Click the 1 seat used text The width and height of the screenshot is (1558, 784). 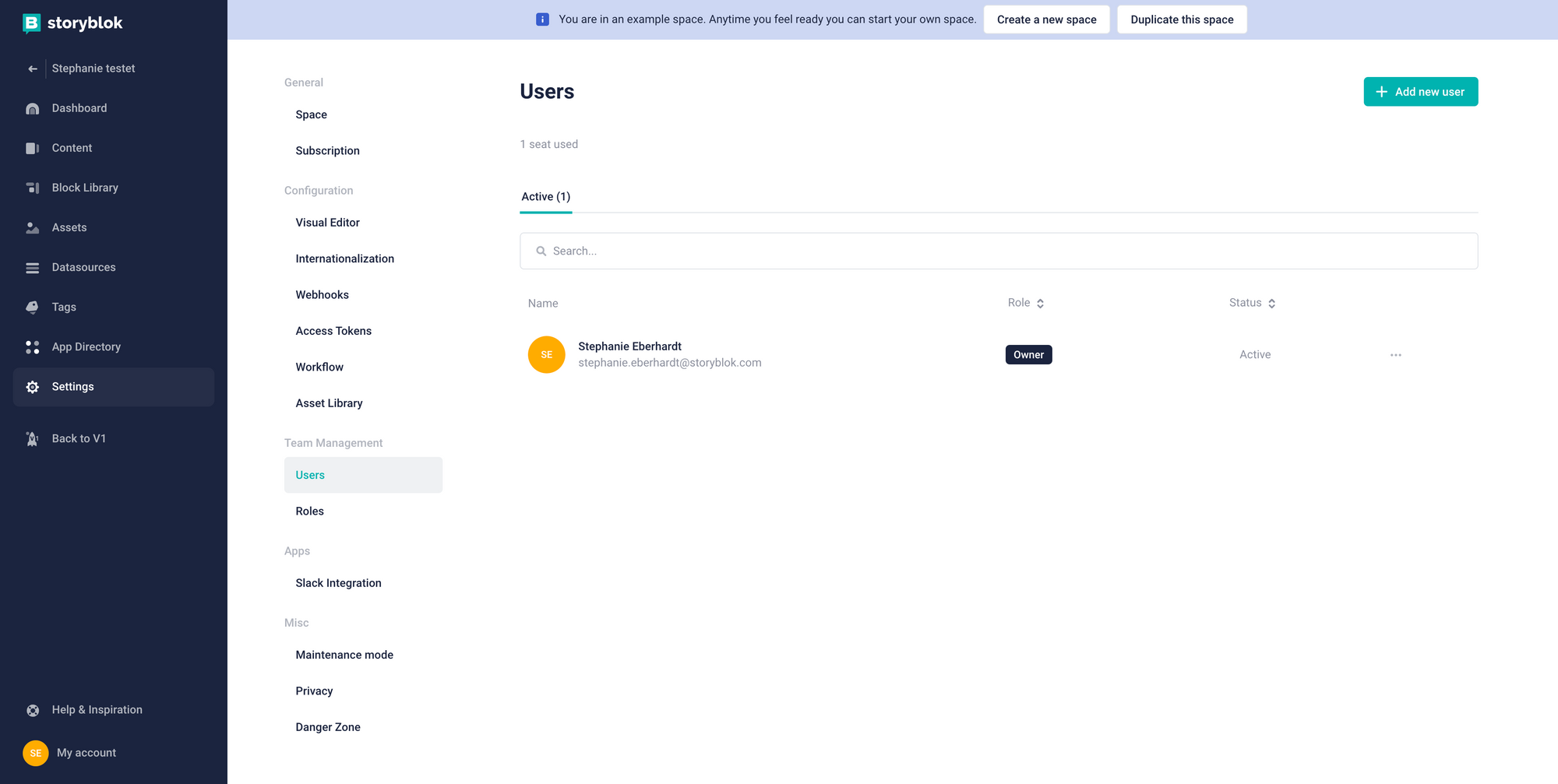549,144
